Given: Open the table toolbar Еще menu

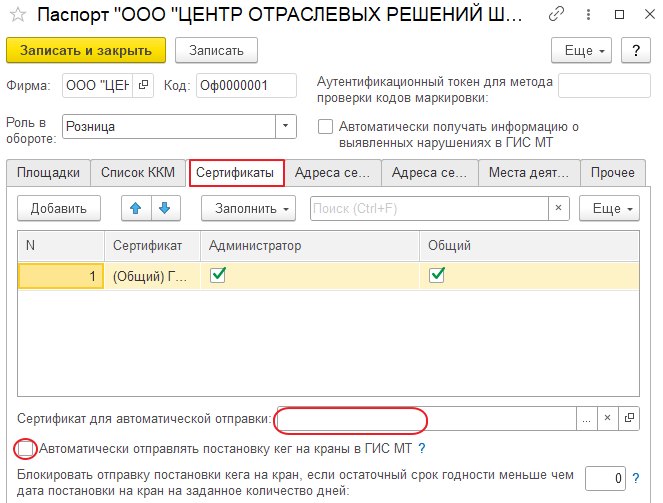Looking at the screenshot, I should pos(609,208).
